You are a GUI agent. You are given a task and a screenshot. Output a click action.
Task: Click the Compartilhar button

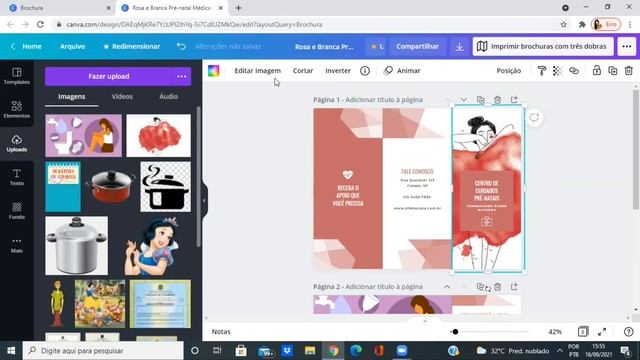point(417,47)
